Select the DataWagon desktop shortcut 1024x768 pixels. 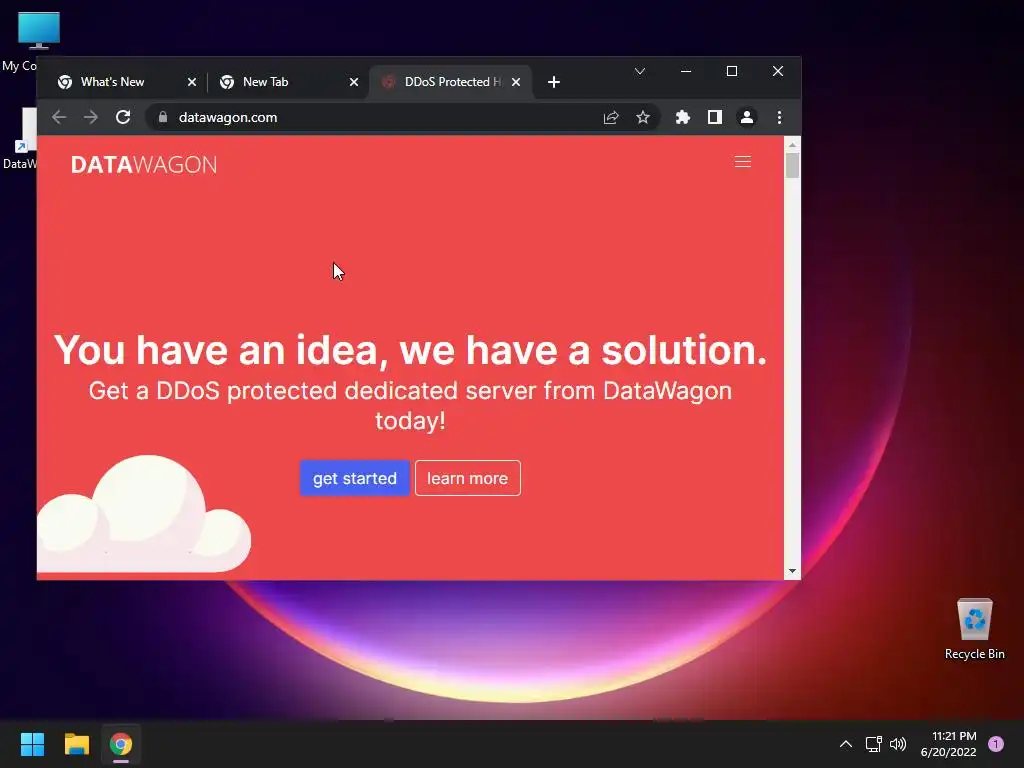coord(20,139)
